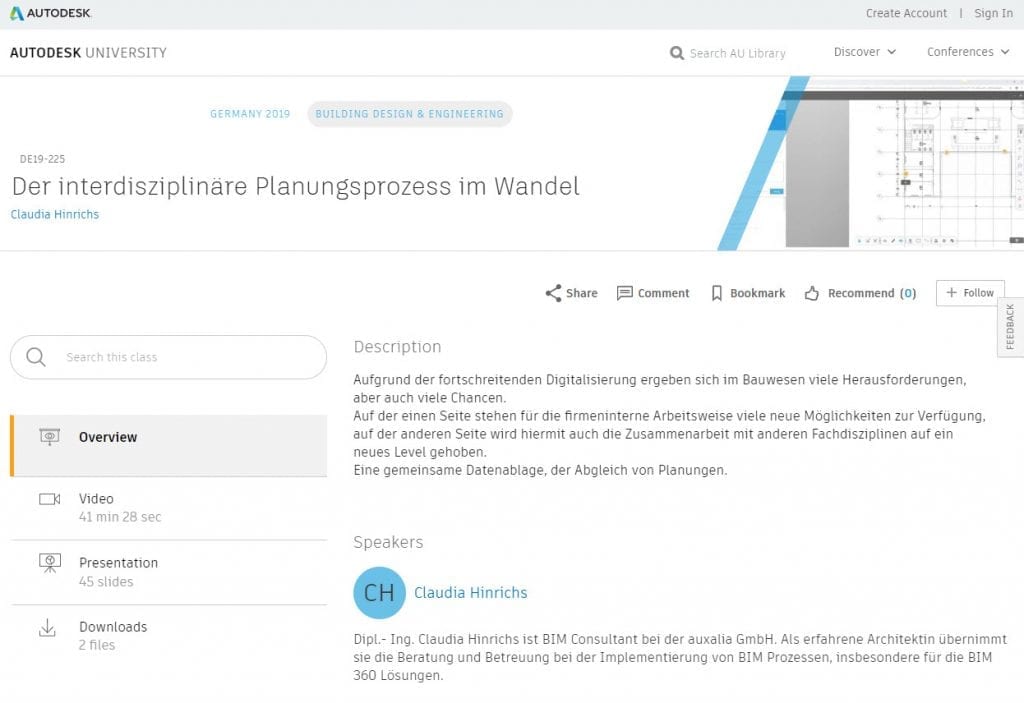Image resolution: width=1024 pixels, height=703 pixels.
Task: Click the Recommend thumbs-up icon
Action: tap(812, 293)
